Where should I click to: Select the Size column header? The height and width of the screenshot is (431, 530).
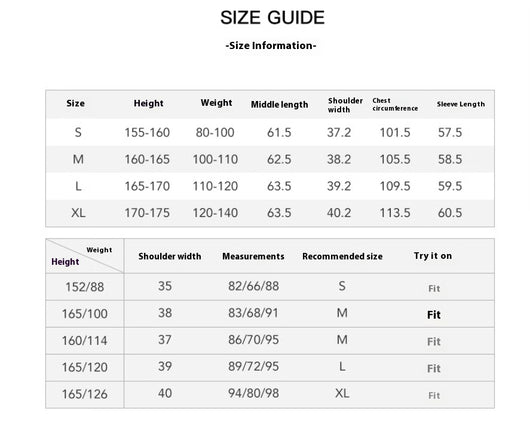click(75, 103)
